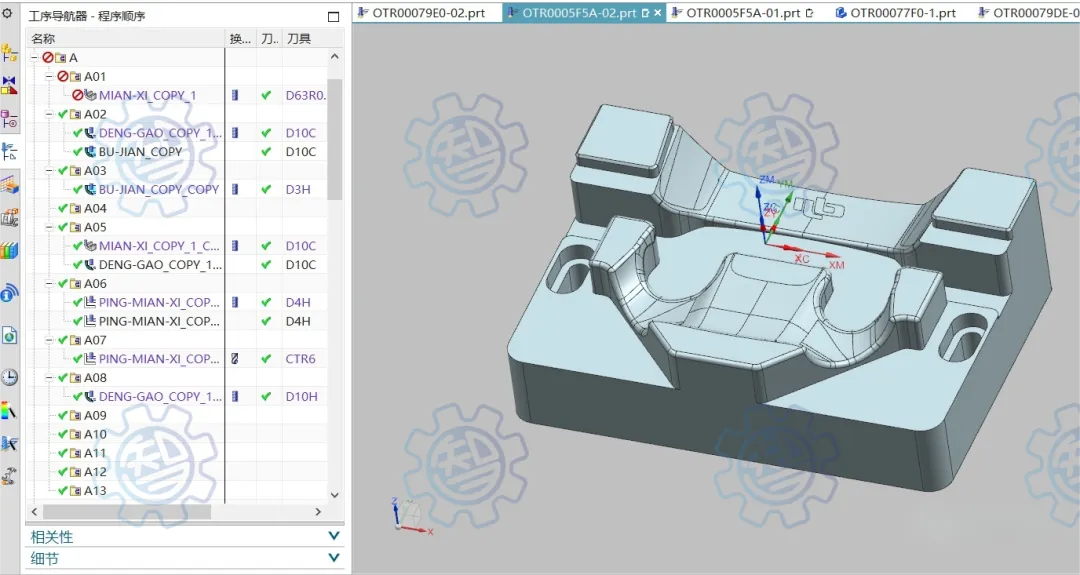Close the OTR0005F5A-02.prt tab
Image resolution: width=1080 pixels, height=575 pixels.
[658, 12]
